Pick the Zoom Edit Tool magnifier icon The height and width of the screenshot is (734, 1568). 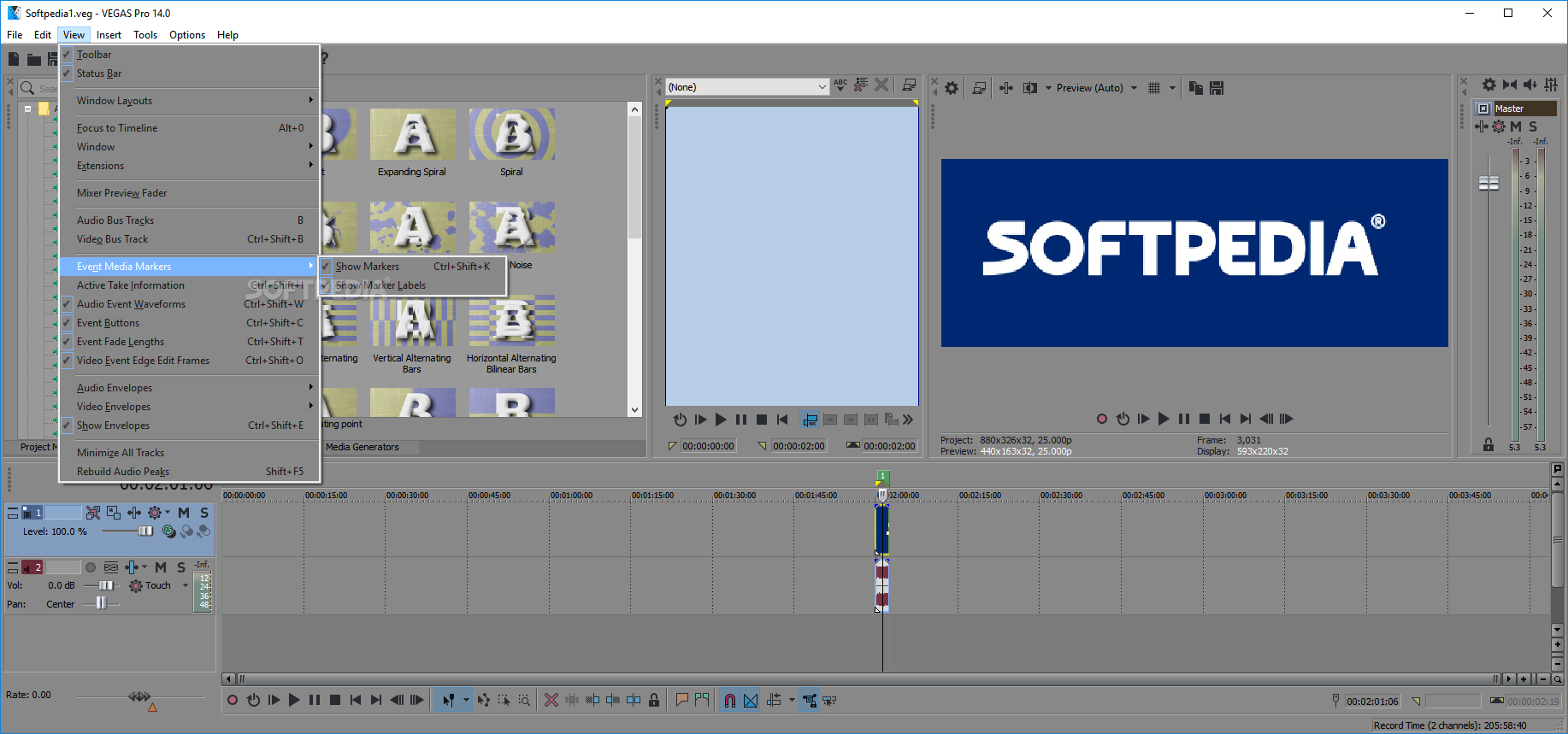click(525, 700)
